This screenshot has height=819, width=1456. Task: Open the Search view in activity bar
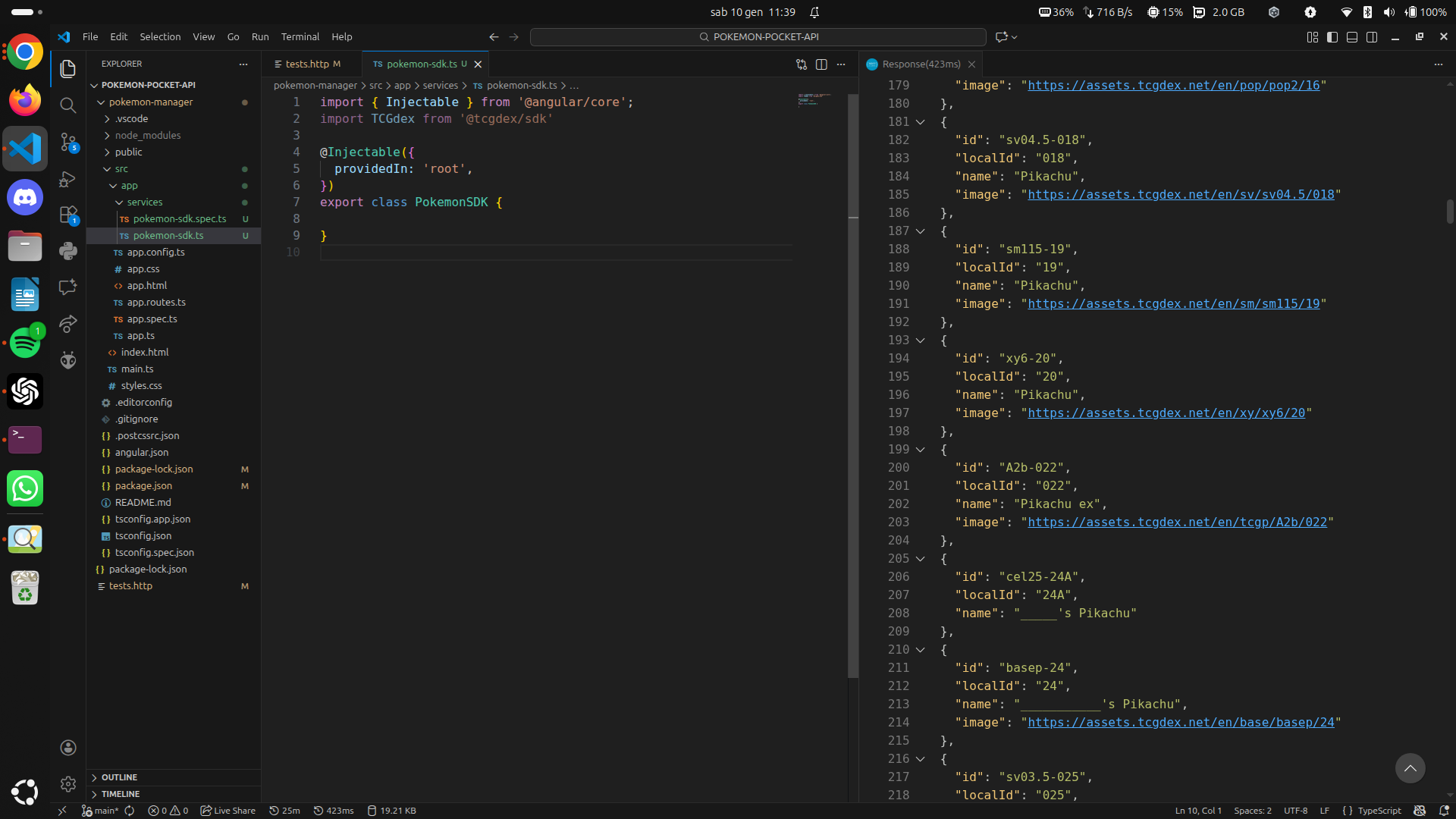coord(68,105)
